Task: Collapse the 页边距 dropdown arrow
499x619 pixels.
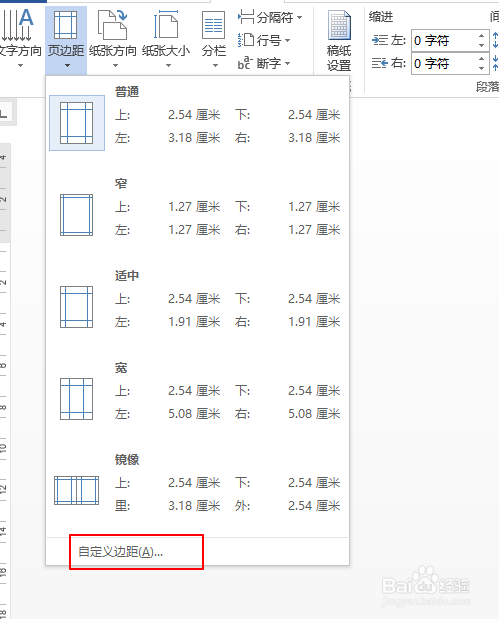Action: pos(67,66)
